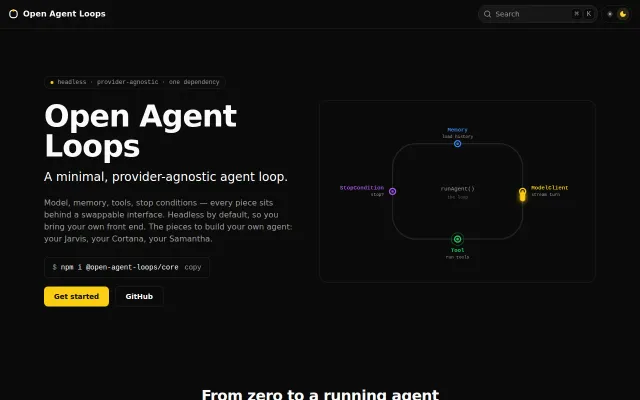The width and height of the screenshot is (640, 400).
Task: Click the runAgent() text in loop center
Action: tap(458, 189)
